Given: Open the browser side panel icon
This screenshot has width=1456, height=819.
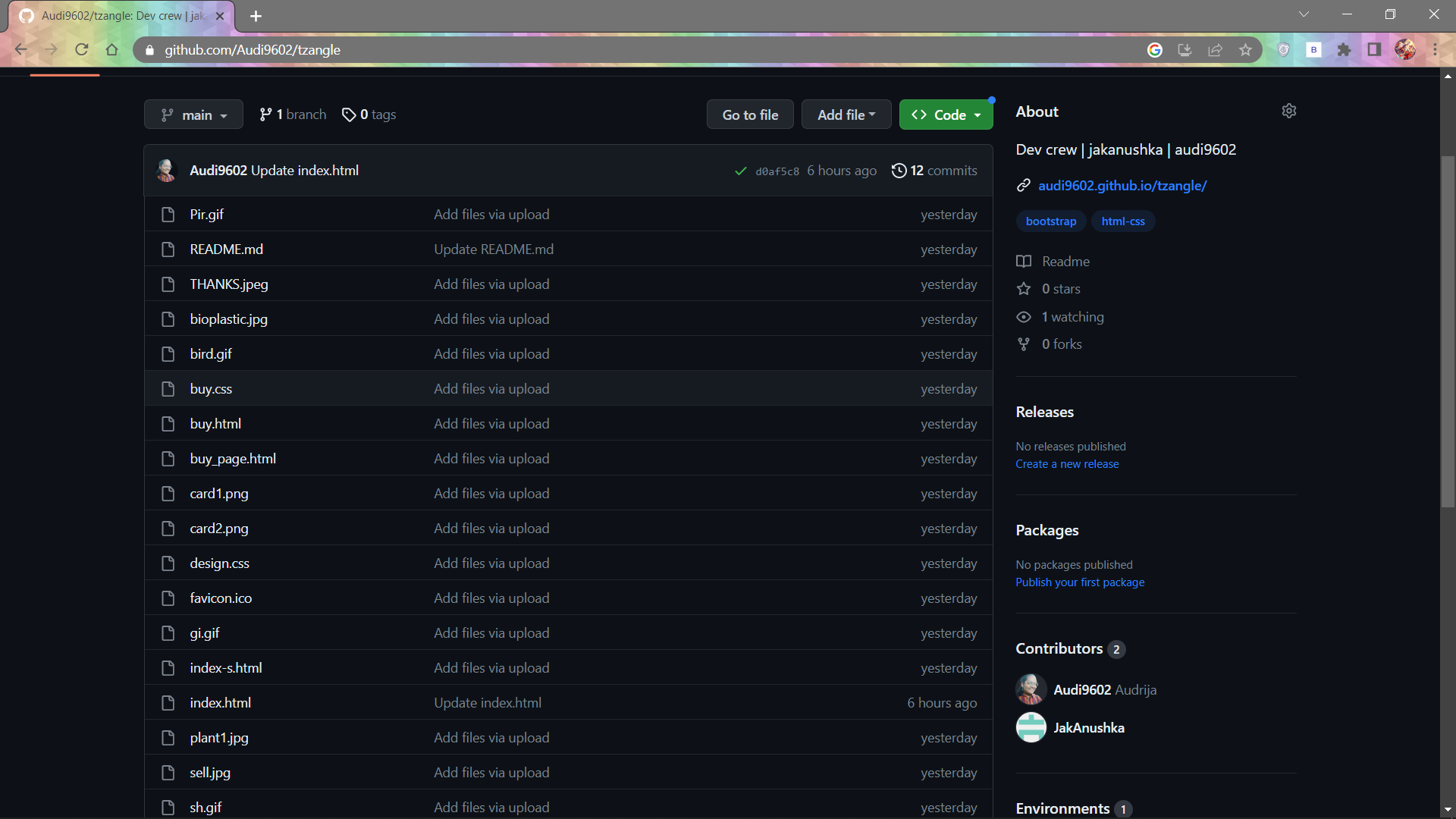Looking at the screenshot, I should click(1374, 50).
